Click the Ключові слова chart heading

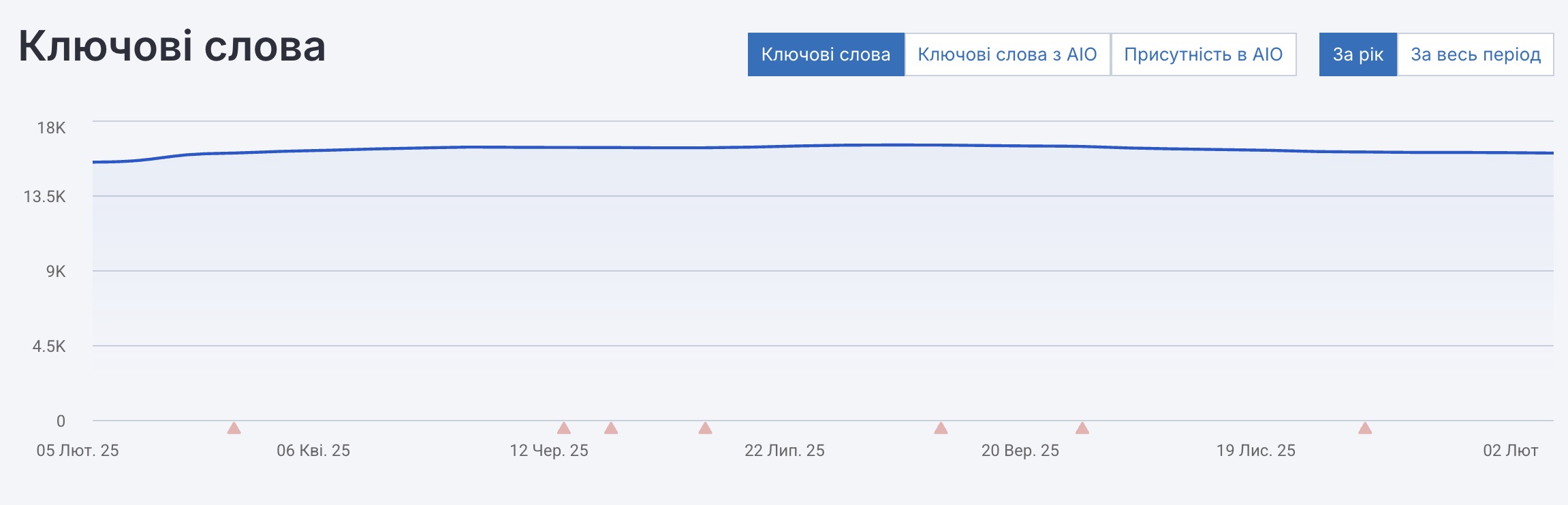(172, 46)
